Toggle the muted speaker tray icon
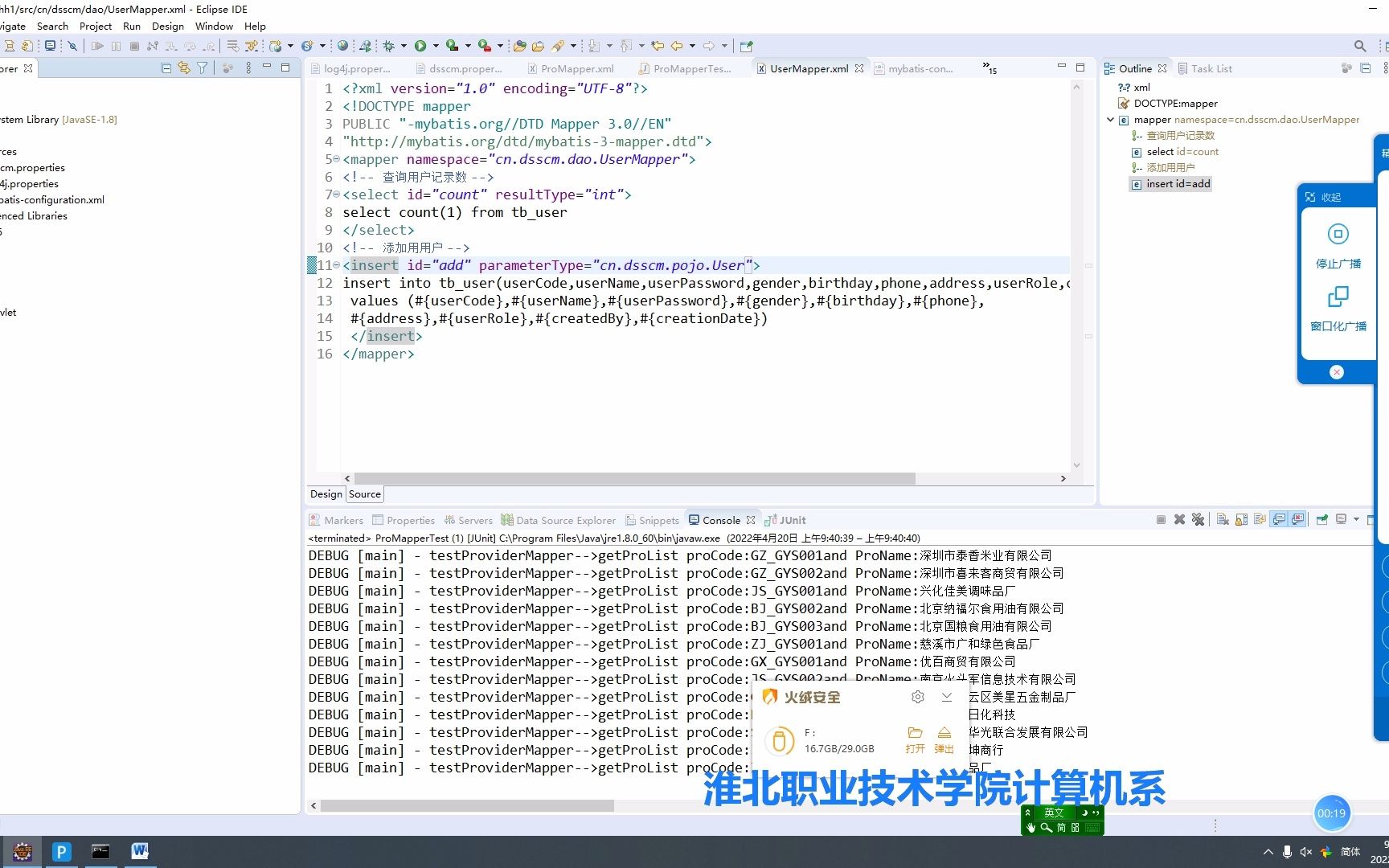 pos(1306,852)
